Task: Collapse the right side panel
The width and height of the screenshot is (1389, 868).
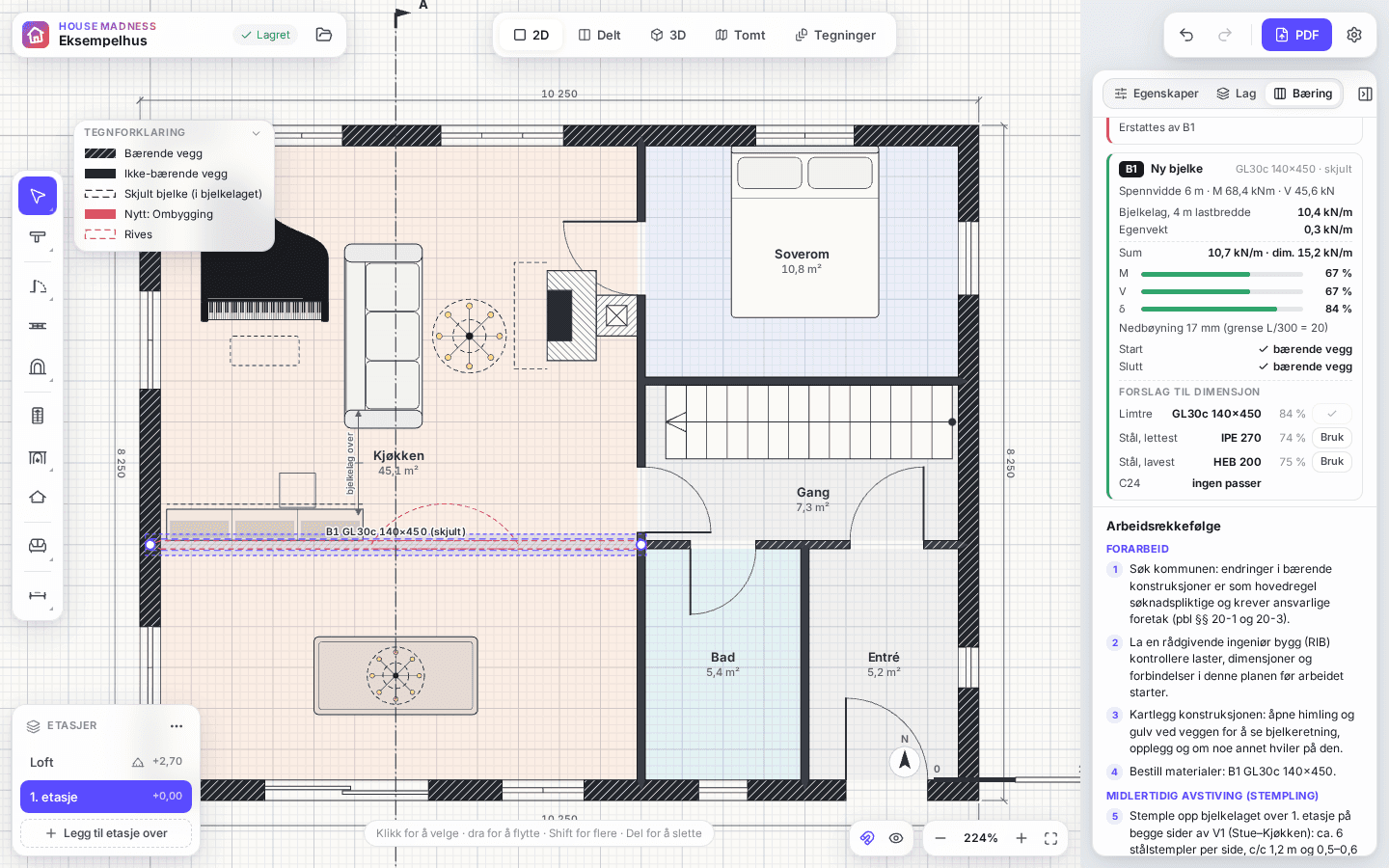Action: point(1365,94)
